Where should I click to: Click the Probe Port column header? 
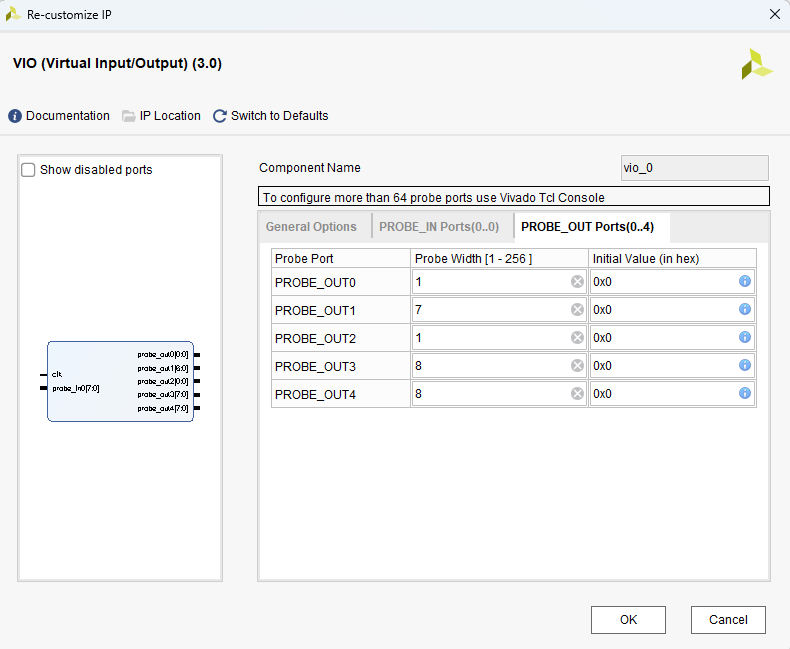341,258
